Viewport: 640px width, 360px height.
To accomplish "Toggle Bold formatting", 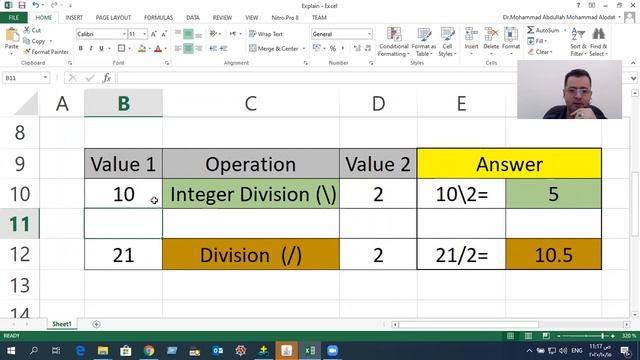I will coord(80,49).
